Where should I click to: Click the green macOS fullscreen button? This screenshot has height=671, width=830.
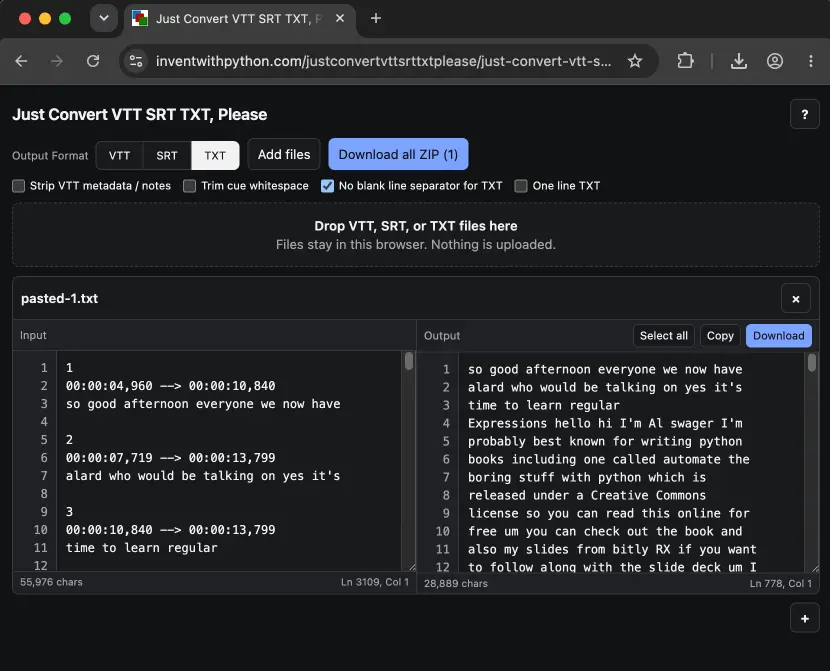65,19
